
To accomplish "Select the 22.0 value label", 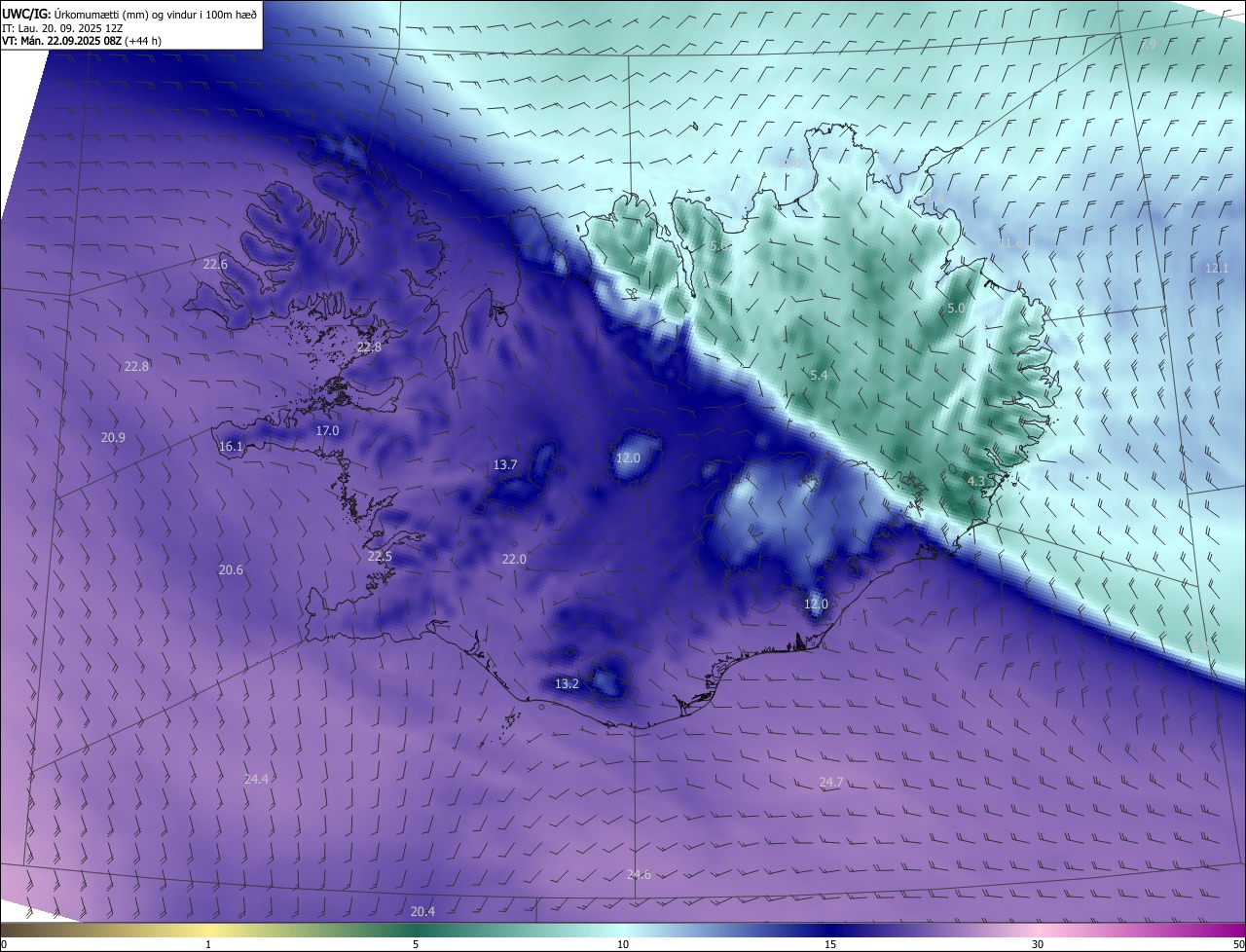I will click(514, 559).
